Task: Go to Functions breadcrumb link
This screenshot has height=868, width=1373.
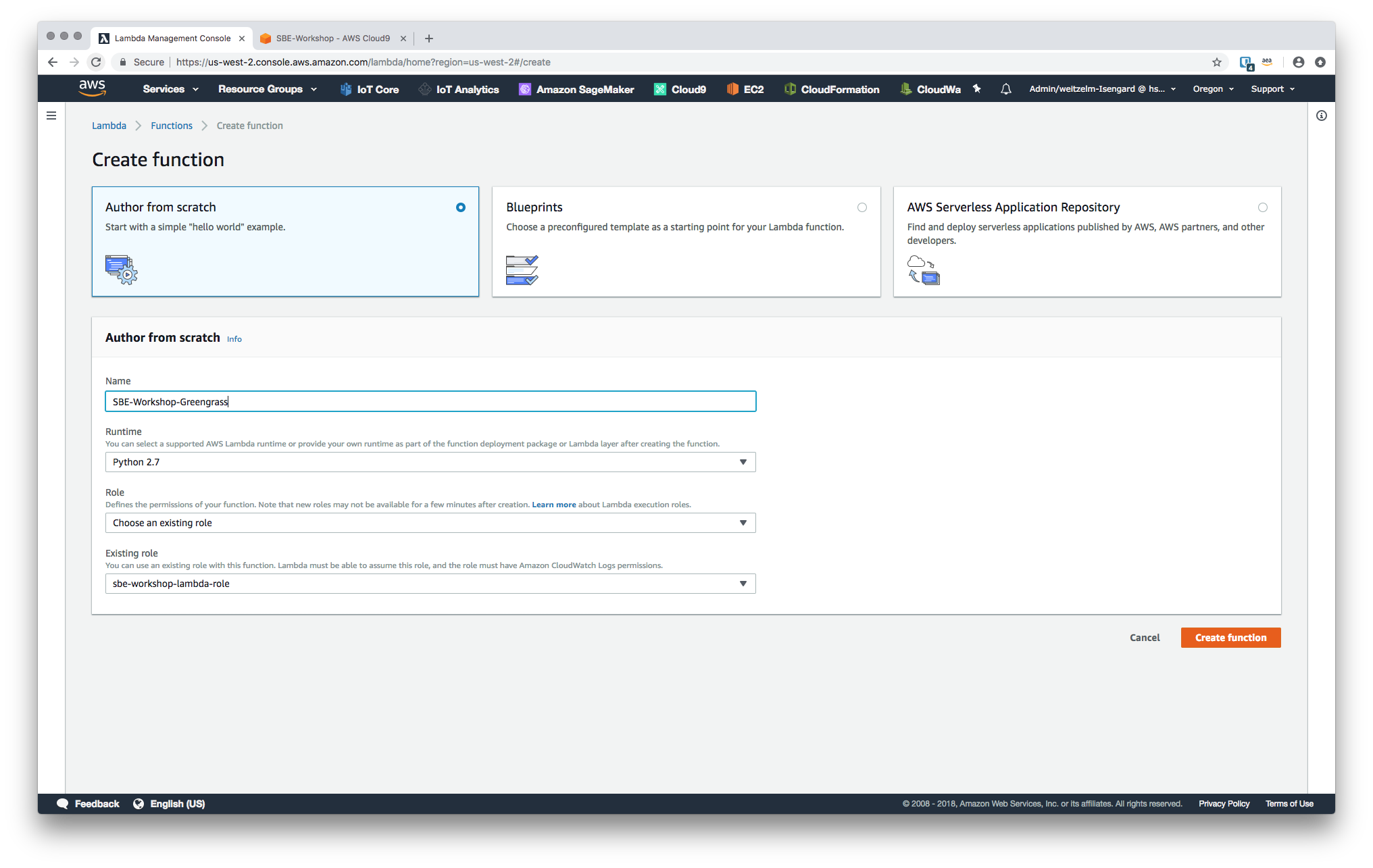Action: pos(172,126)
